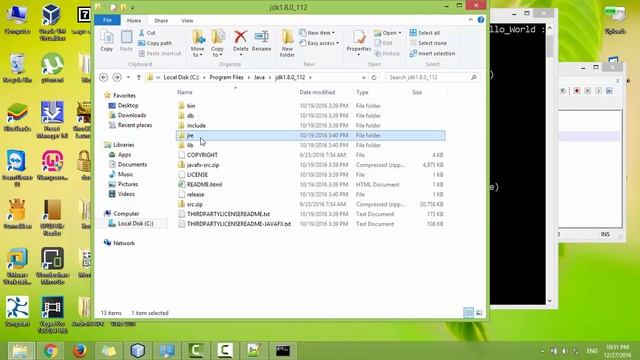This screenshot has width=640, height=360.
Task: Click Paste shortcut option
Action: click(160, 53)
